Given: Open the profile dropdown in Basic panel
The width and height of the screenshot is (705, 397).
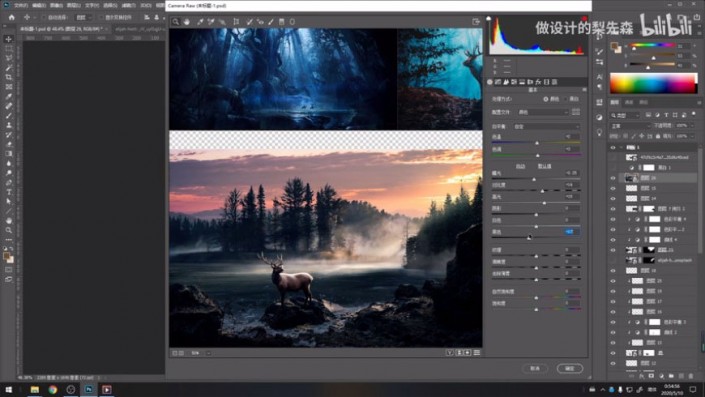Looking at the screenshot, I should coord(543,112).
